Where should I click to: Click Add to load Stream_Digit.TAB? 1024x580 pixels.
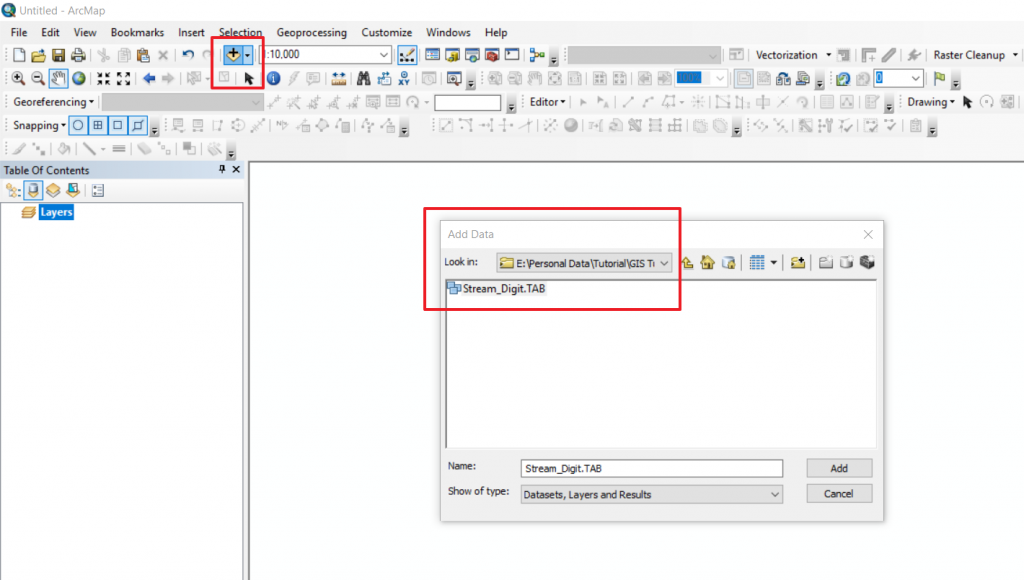click(838, 468)
